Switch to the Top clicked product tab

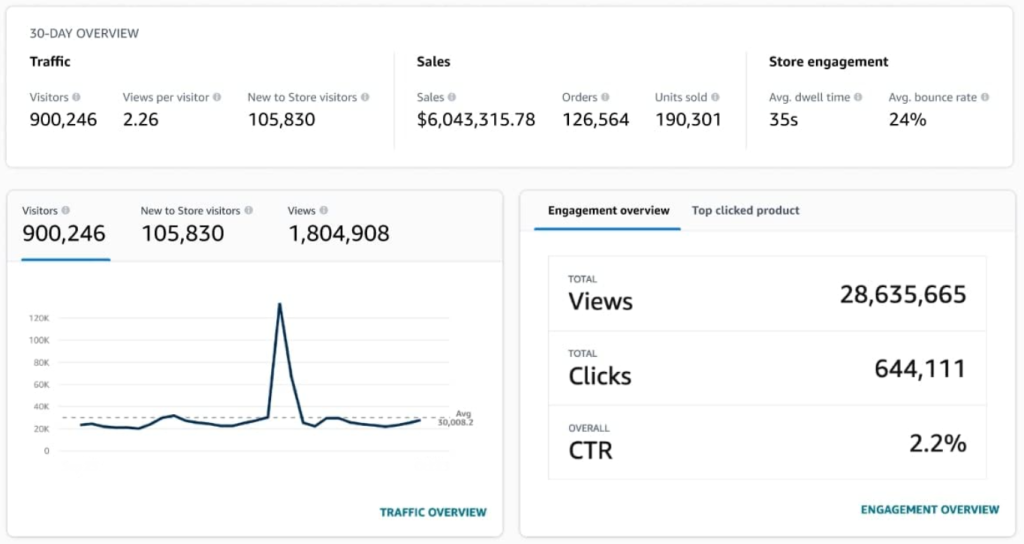745,211
